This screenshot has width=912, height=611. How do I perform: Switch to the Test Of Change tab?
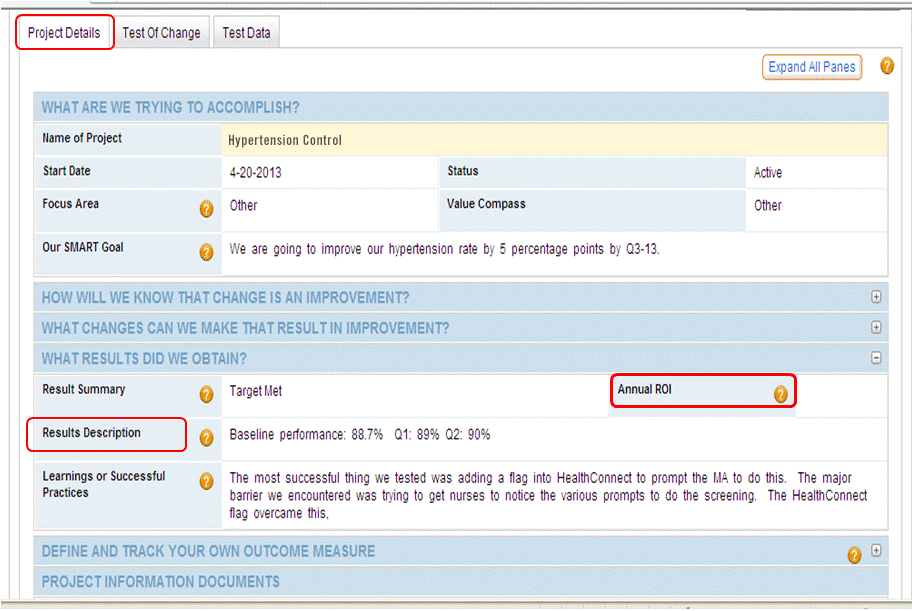click(161, 33)
